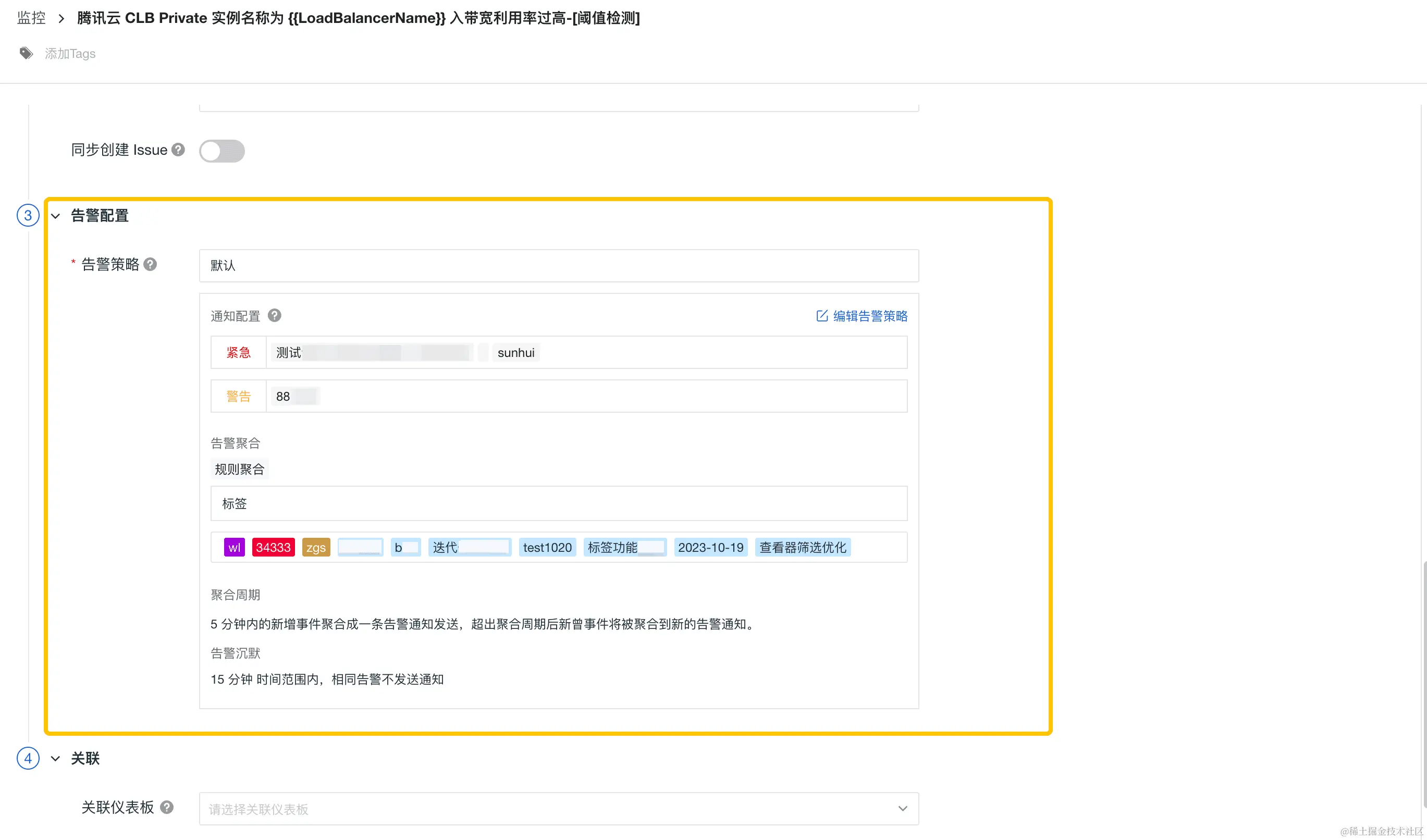Click the sunhui recipient chip

click(x=515, y=353)
